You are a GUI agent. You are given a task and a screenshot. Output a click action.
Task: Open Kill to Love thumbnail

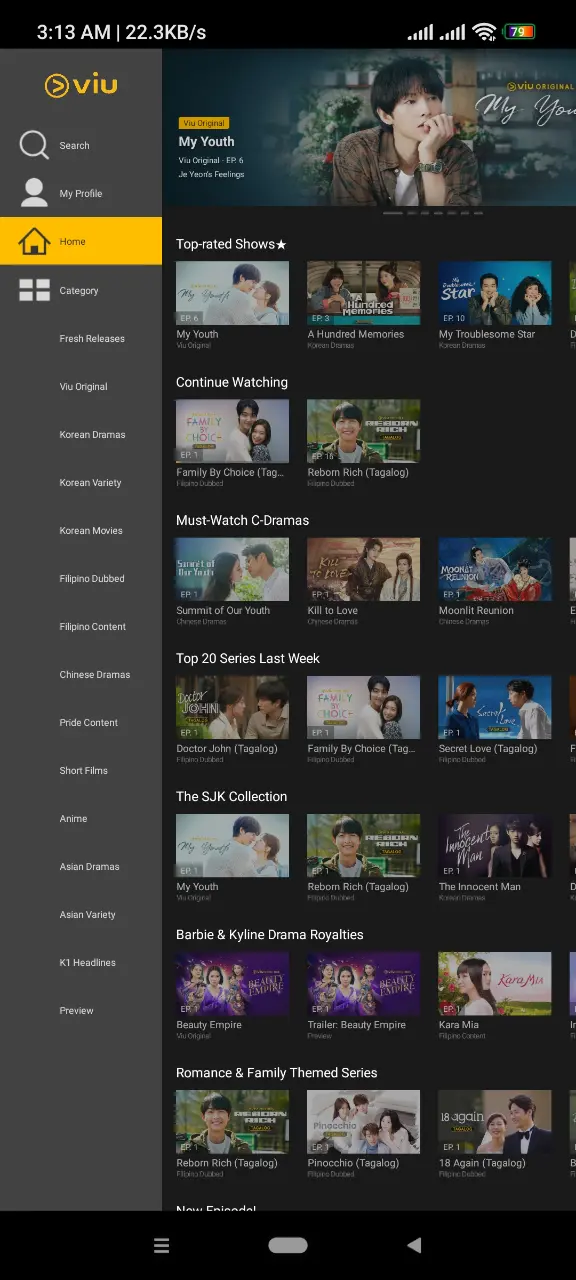pos(363,569)
